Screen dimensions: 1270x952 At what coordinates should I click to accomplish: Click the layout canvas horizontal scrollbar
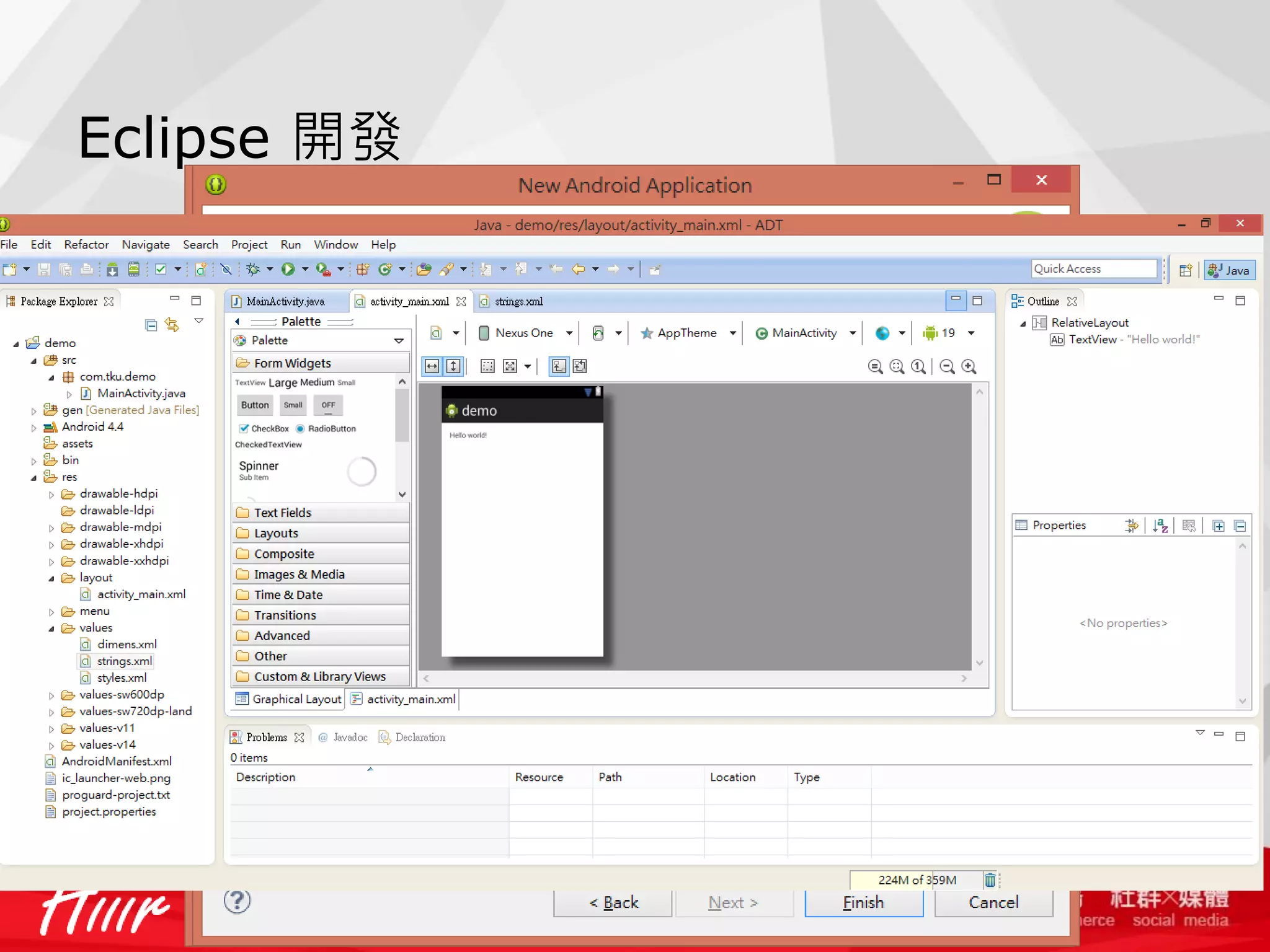(695, 678)
